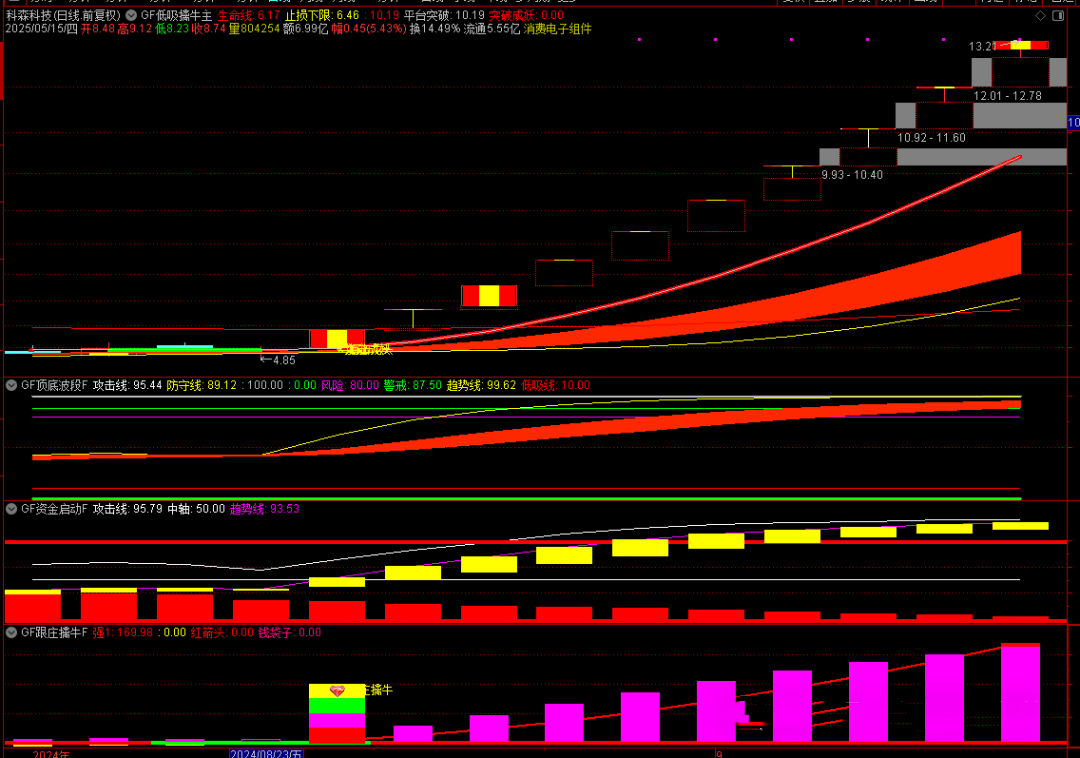1080x758 pixels.
Task: Select the GF资金启动F indicator label
Action: [54, 509]
